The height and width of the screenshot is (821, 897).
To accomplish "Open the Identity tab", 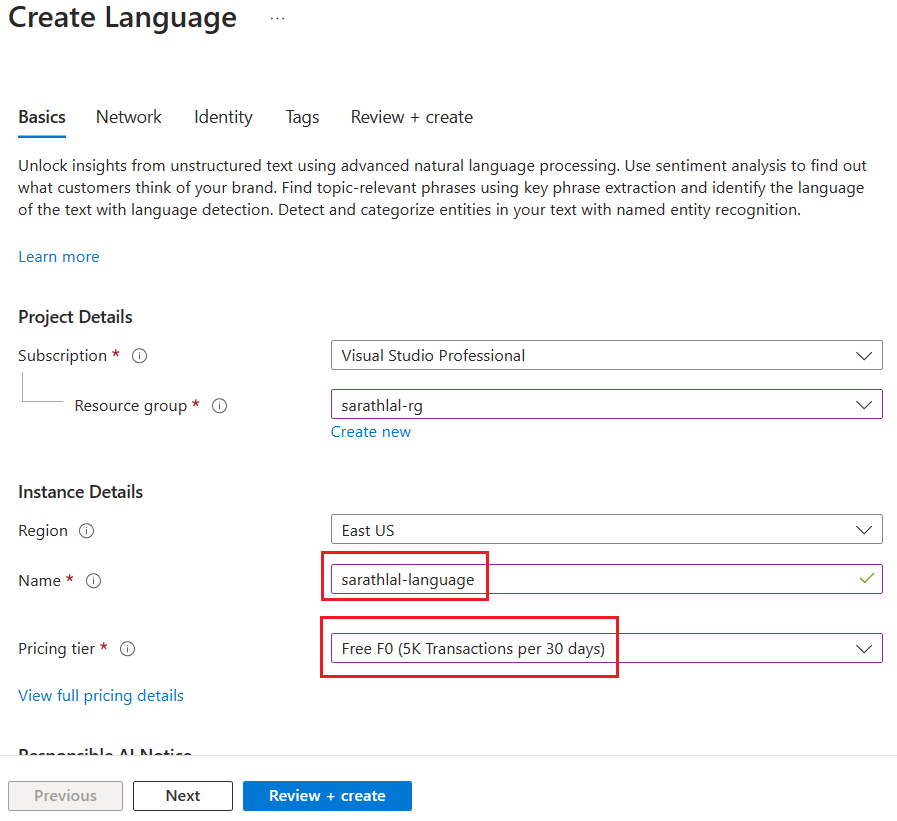I will tap(222, 117).
